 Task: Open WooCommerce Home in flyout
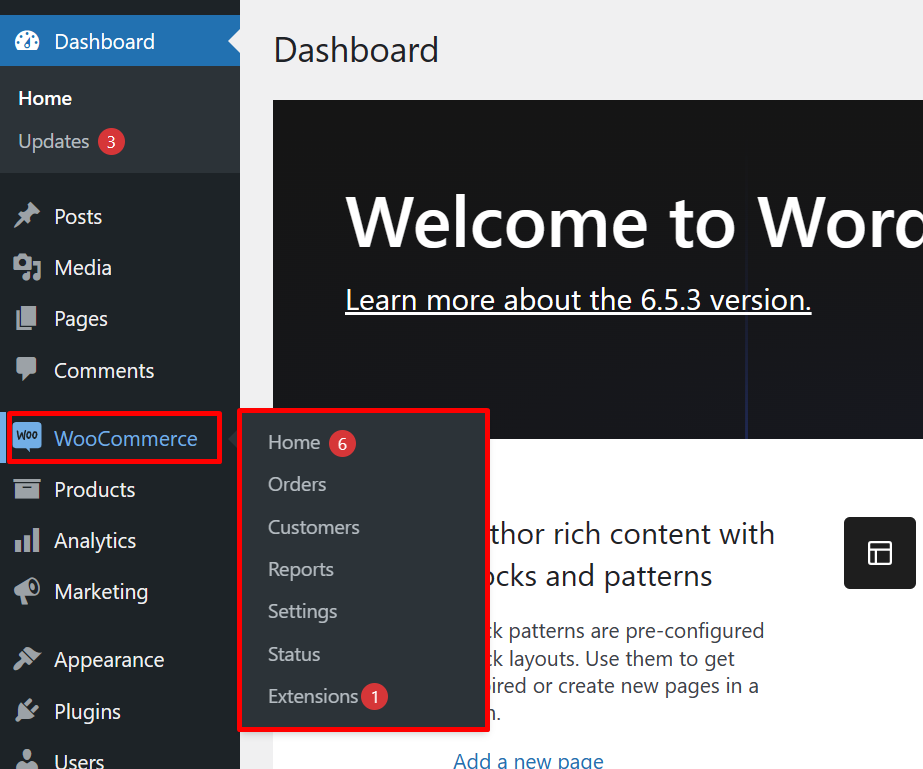[294, 443]
